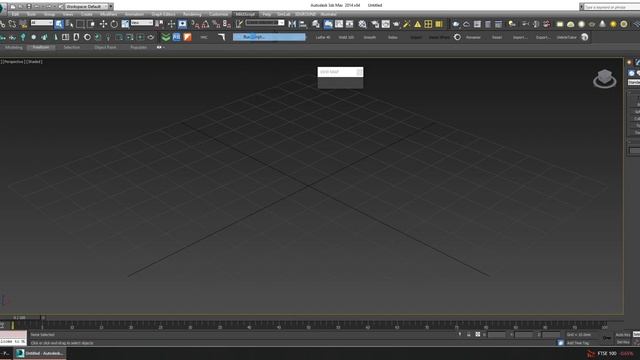Image resolution: width=640 pixels, height=360 pixels.
Task: Open the Modifiers menu
Action: 109,14
